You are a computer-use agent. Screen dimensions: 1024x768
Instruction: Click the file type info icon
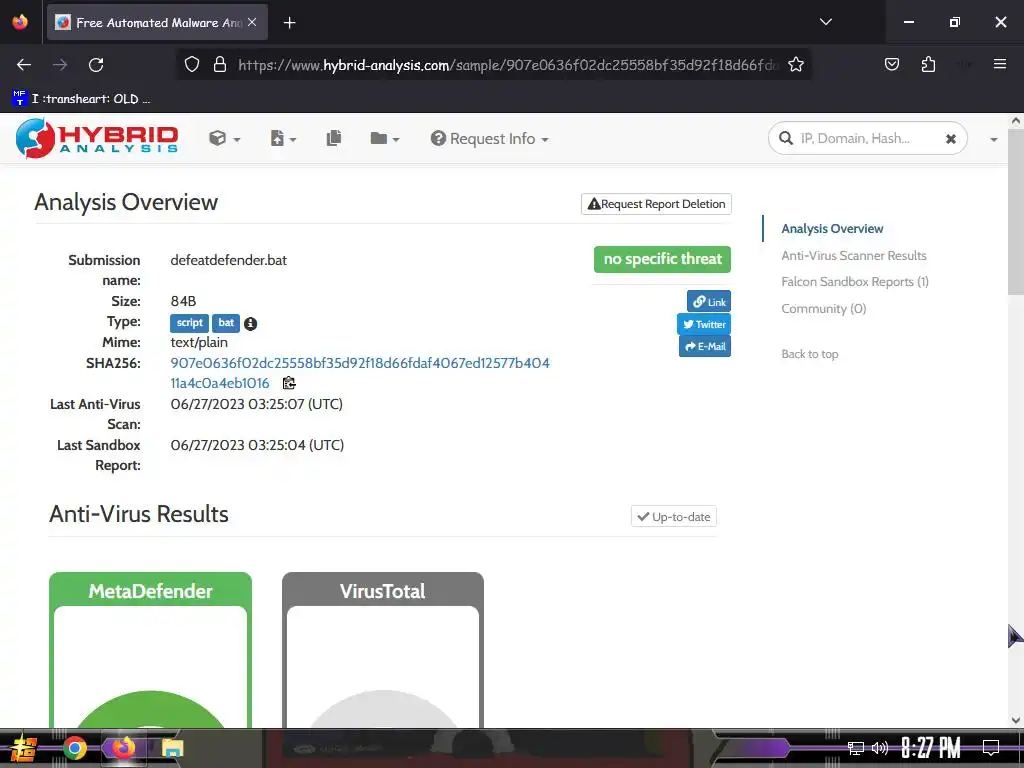[250, 323]
